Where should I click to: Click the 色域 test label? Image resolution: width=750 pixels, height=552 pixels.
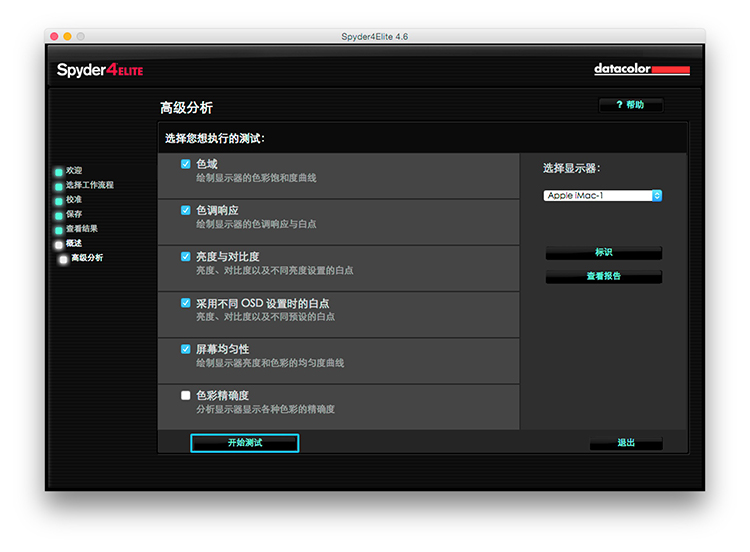point(207,164)
